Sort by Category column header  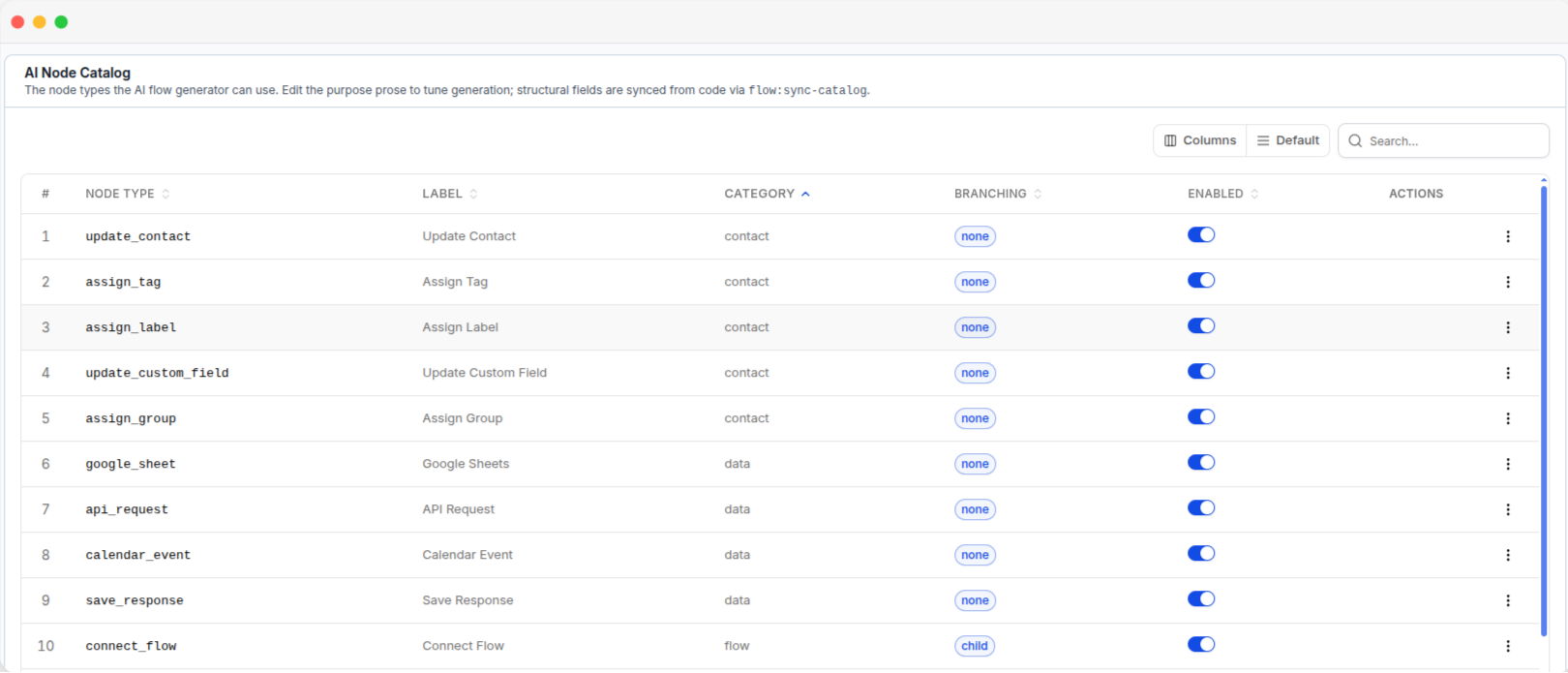pyautogui.click(x=767, y=194)
